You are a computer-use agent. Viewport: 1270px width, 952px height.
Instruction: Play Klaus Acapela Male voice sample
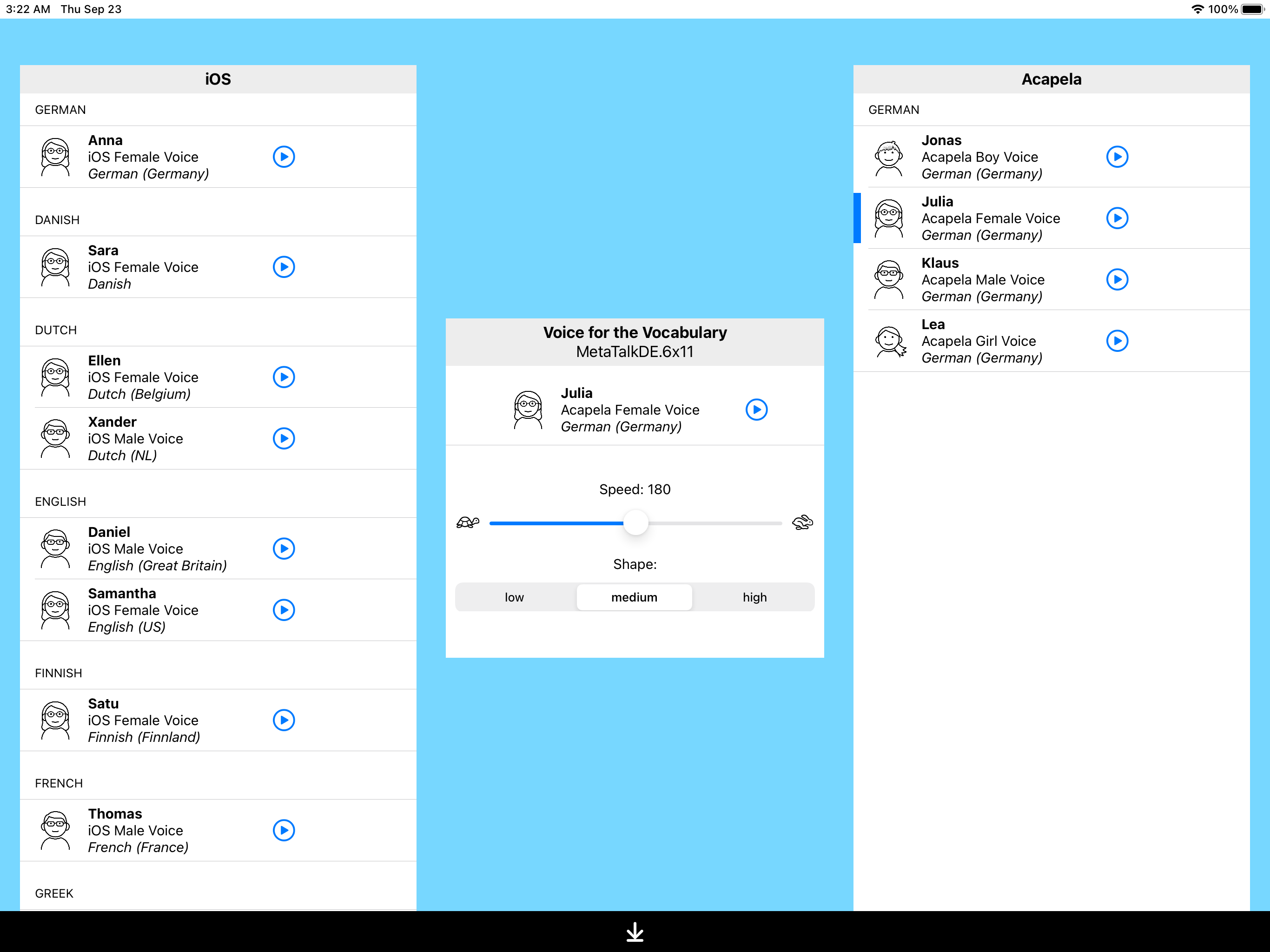(x=1117, y=280)
